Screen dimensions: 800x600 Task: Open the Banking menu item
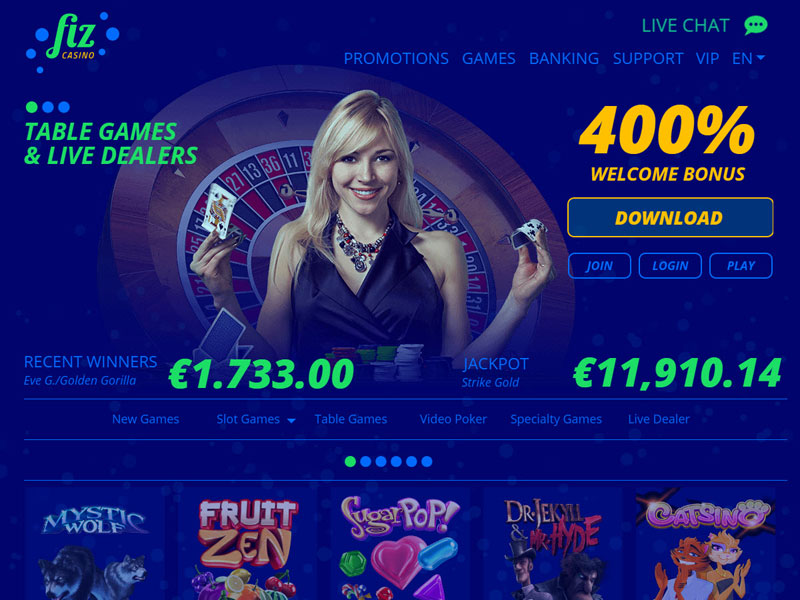564,58
